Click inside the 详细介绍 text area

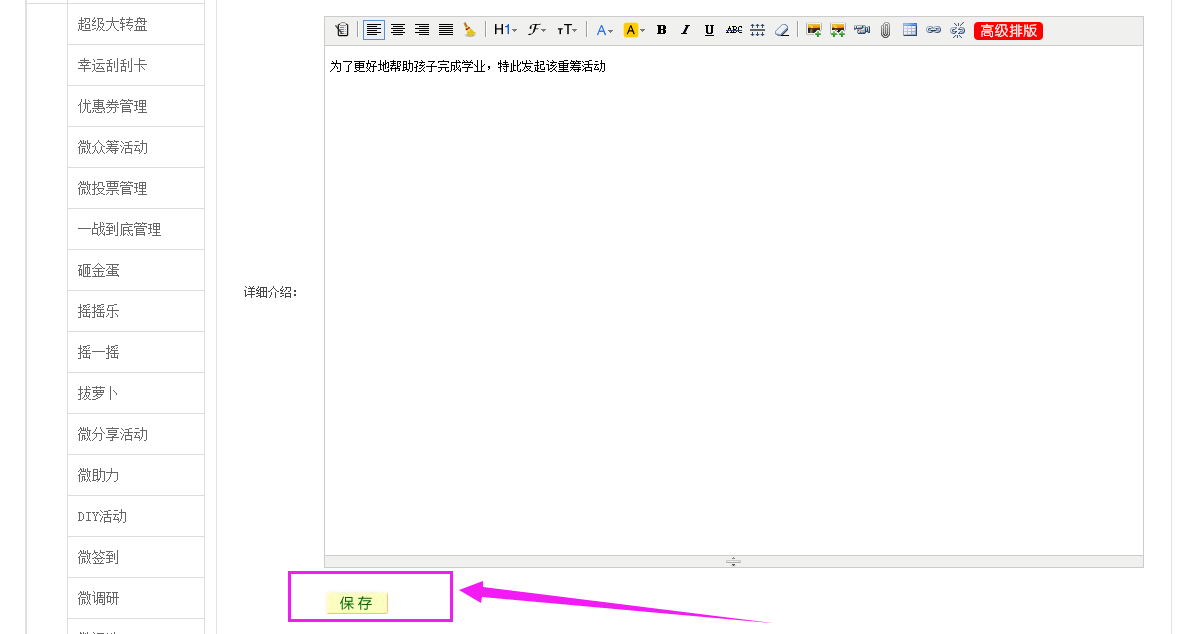733,300
